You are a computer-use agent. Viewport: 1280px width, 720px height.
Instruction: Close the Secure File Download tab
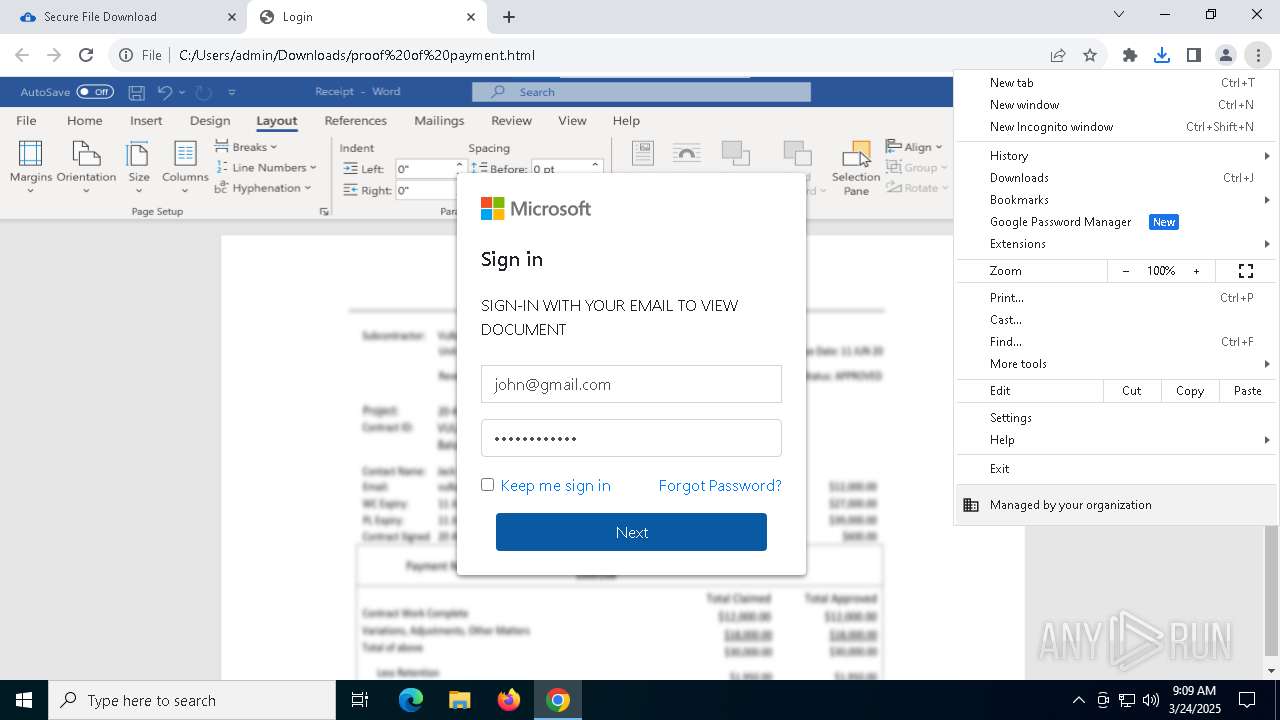[232, 17]
